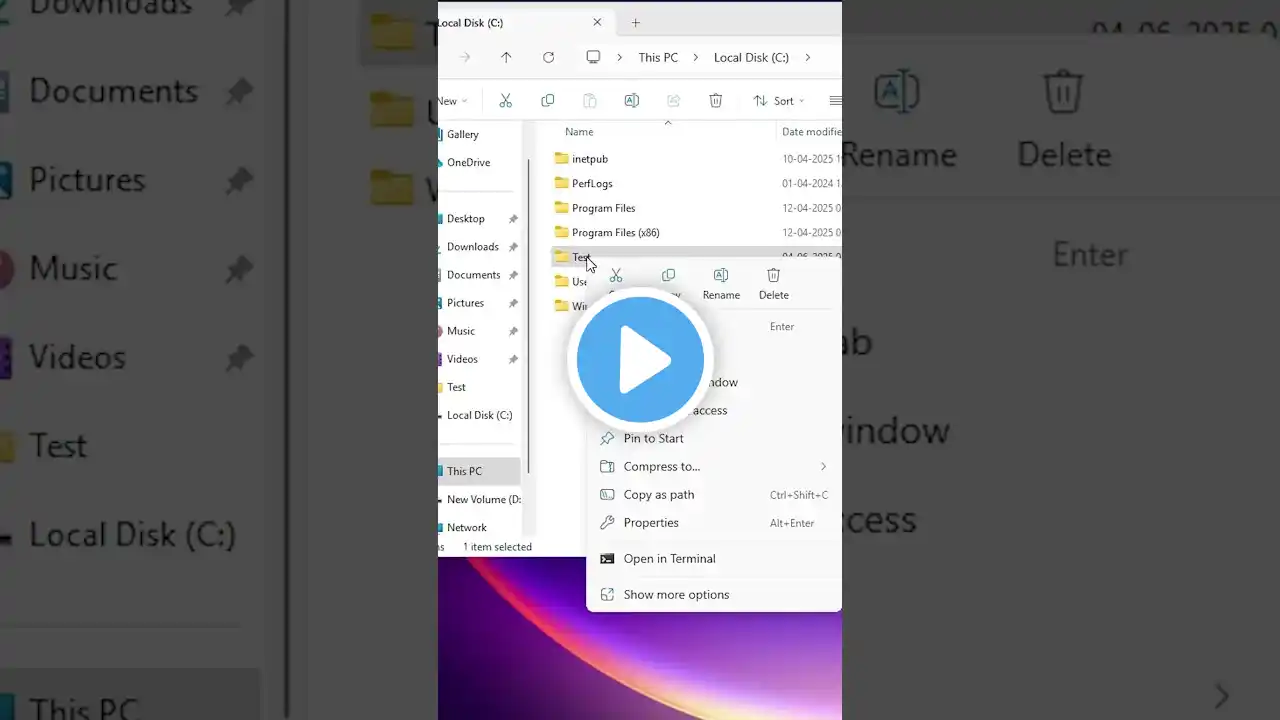Select Local Disk (C:) breadcrumb in address bar
Screen dimensions: 1280x720
coord(751,57)
